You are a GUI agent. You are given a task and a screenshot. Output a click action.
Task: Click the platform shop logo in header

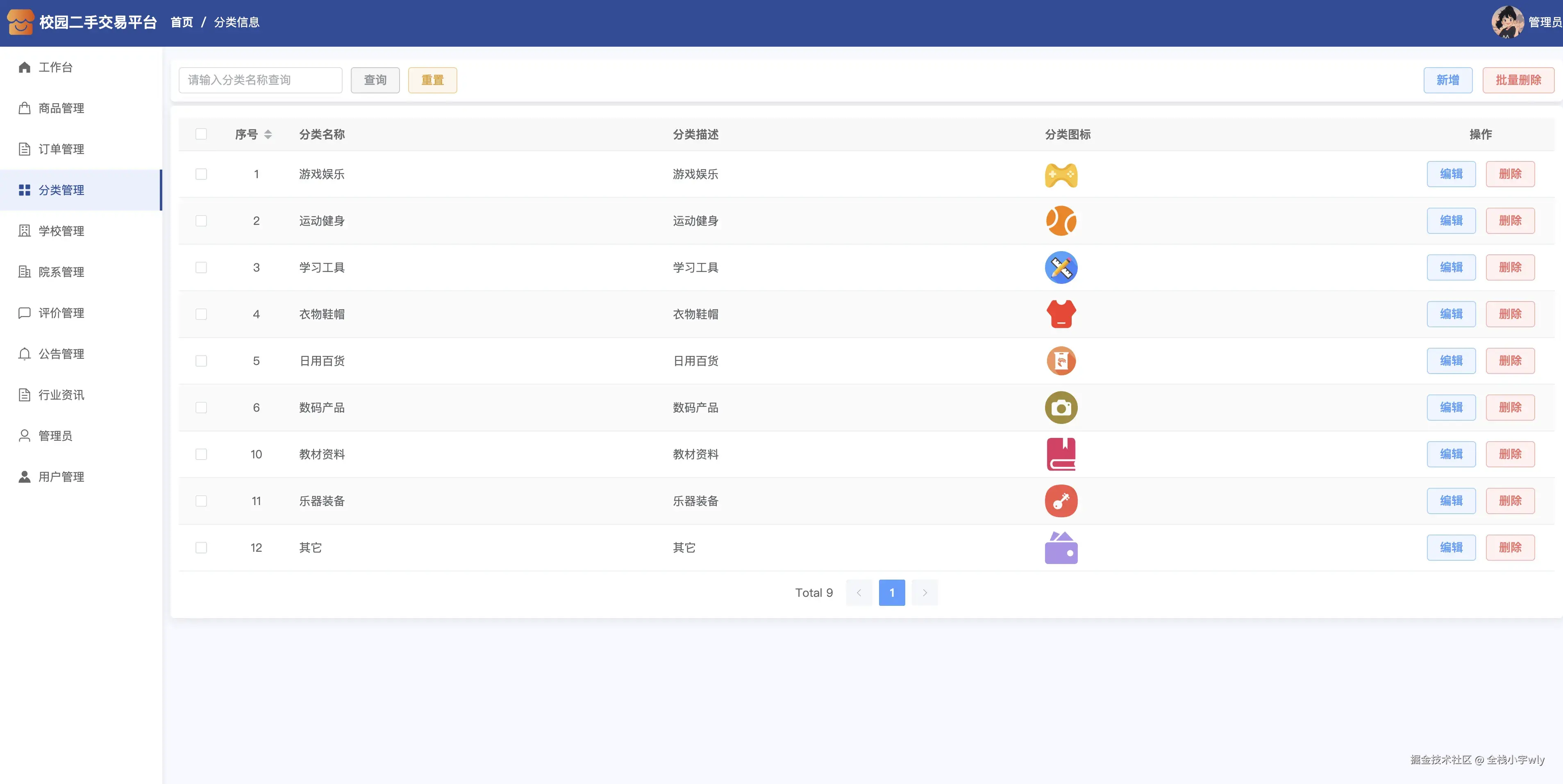20,23
